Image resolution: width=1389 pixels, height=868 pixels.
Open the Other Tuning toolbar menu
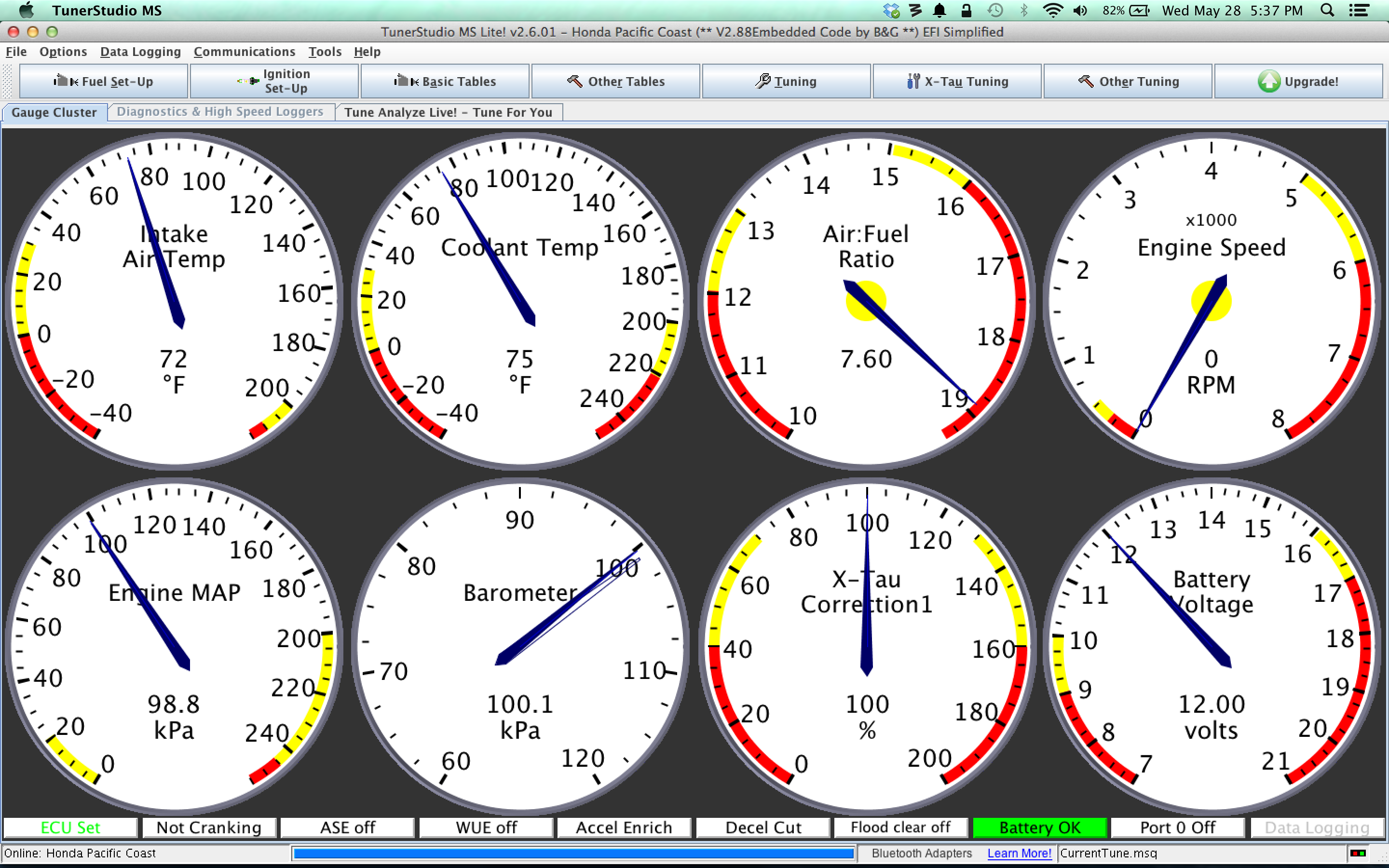point(1127,81)
